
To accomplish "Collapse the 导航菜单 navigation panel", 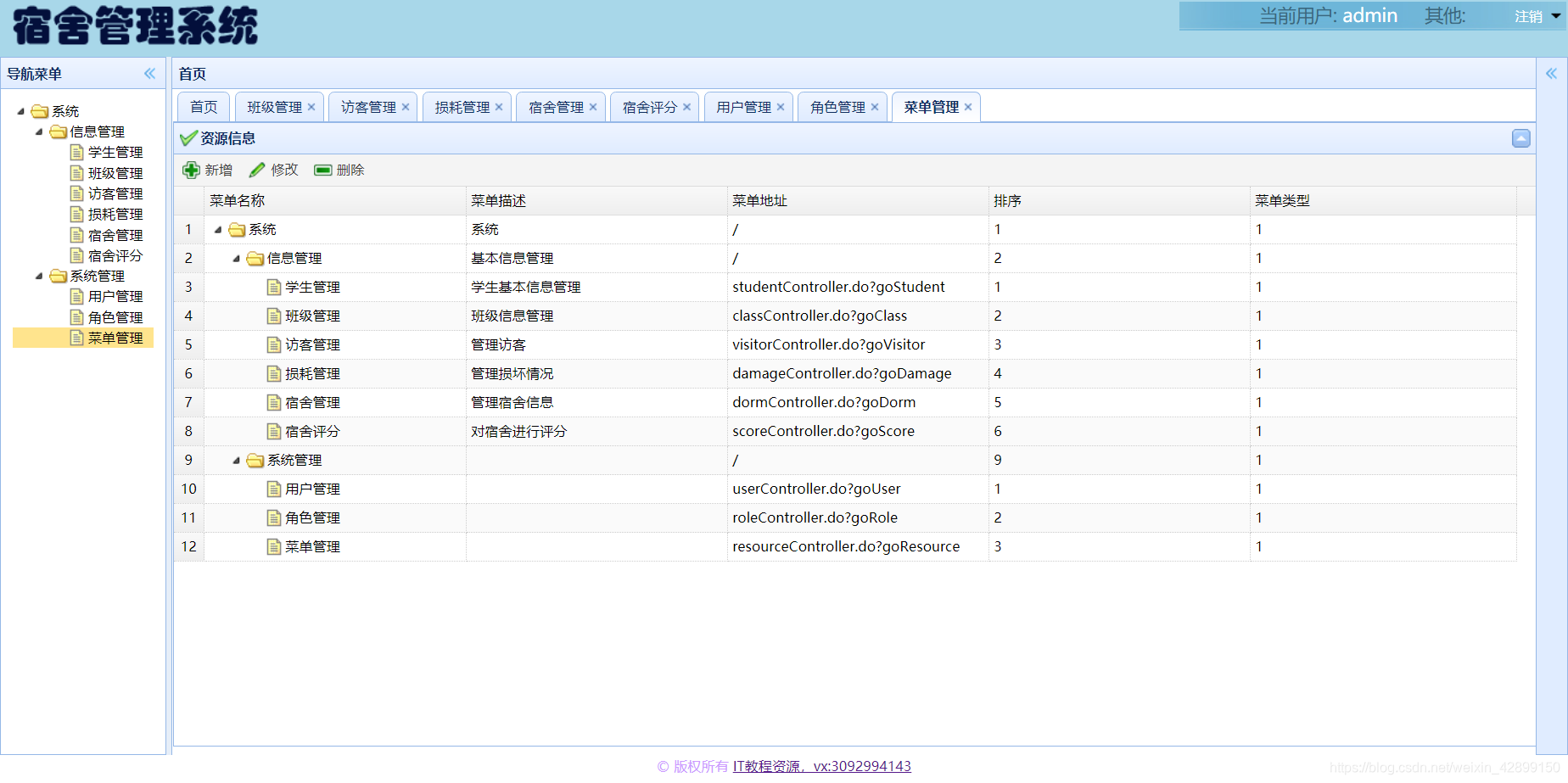I will (150, 74).
